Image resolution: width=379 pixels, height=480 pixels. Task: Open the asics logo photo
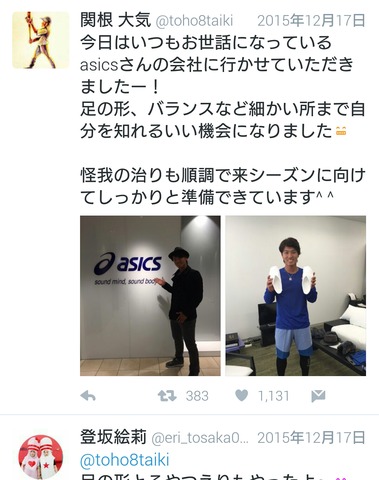click(x=150, y=296)
